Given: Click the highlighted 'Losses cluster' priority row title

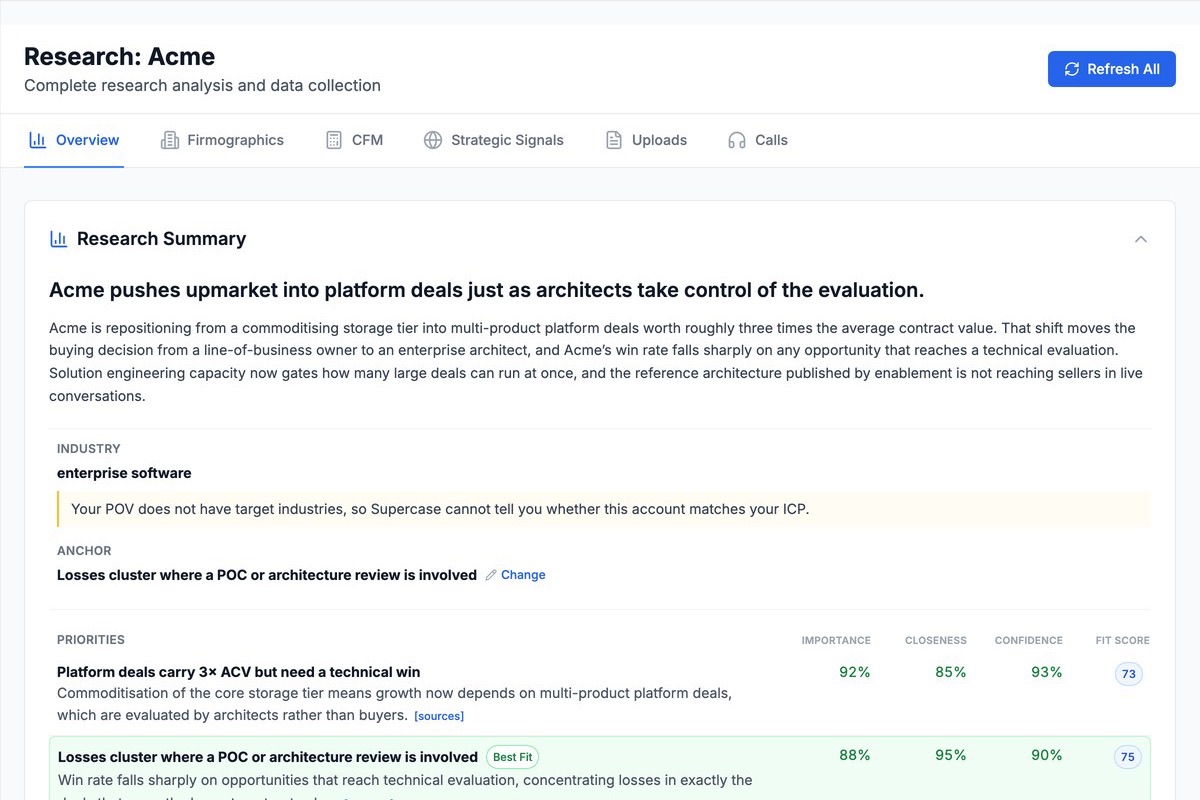Looking at the screenshot, I should click(268, 757).
